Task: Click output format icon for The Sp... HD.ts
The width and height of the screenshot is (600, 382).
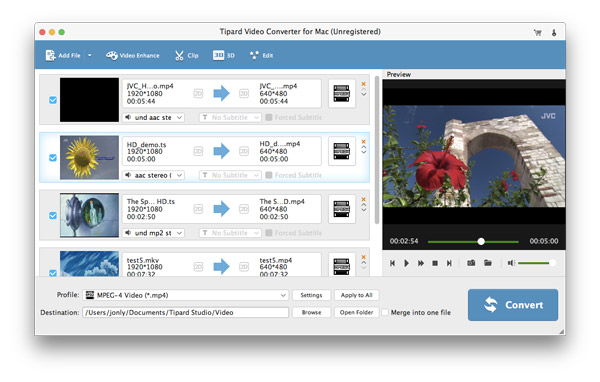Action: [x=342, y=209]
